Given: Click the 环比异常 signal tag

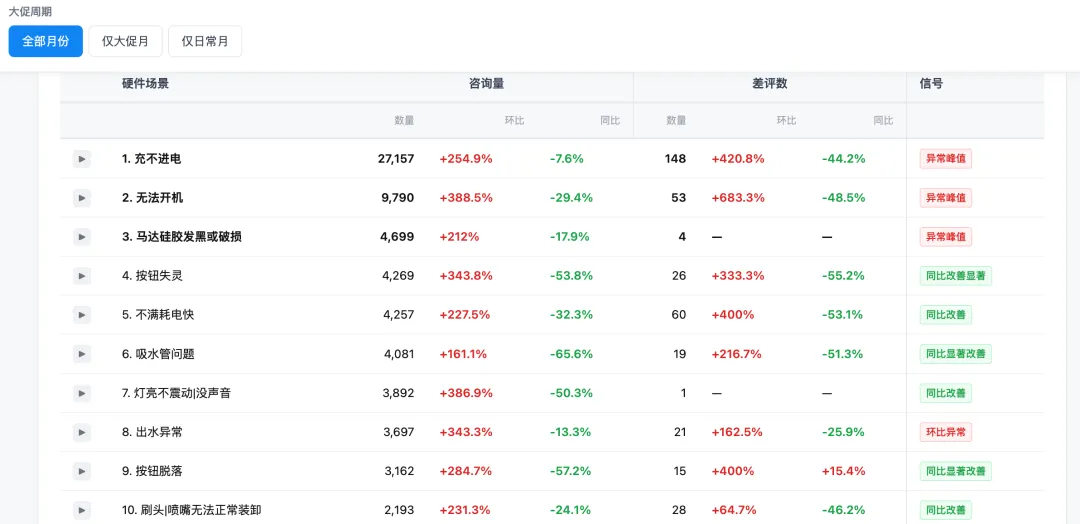Looking at the screenshot, I should [x=946, y=432].
